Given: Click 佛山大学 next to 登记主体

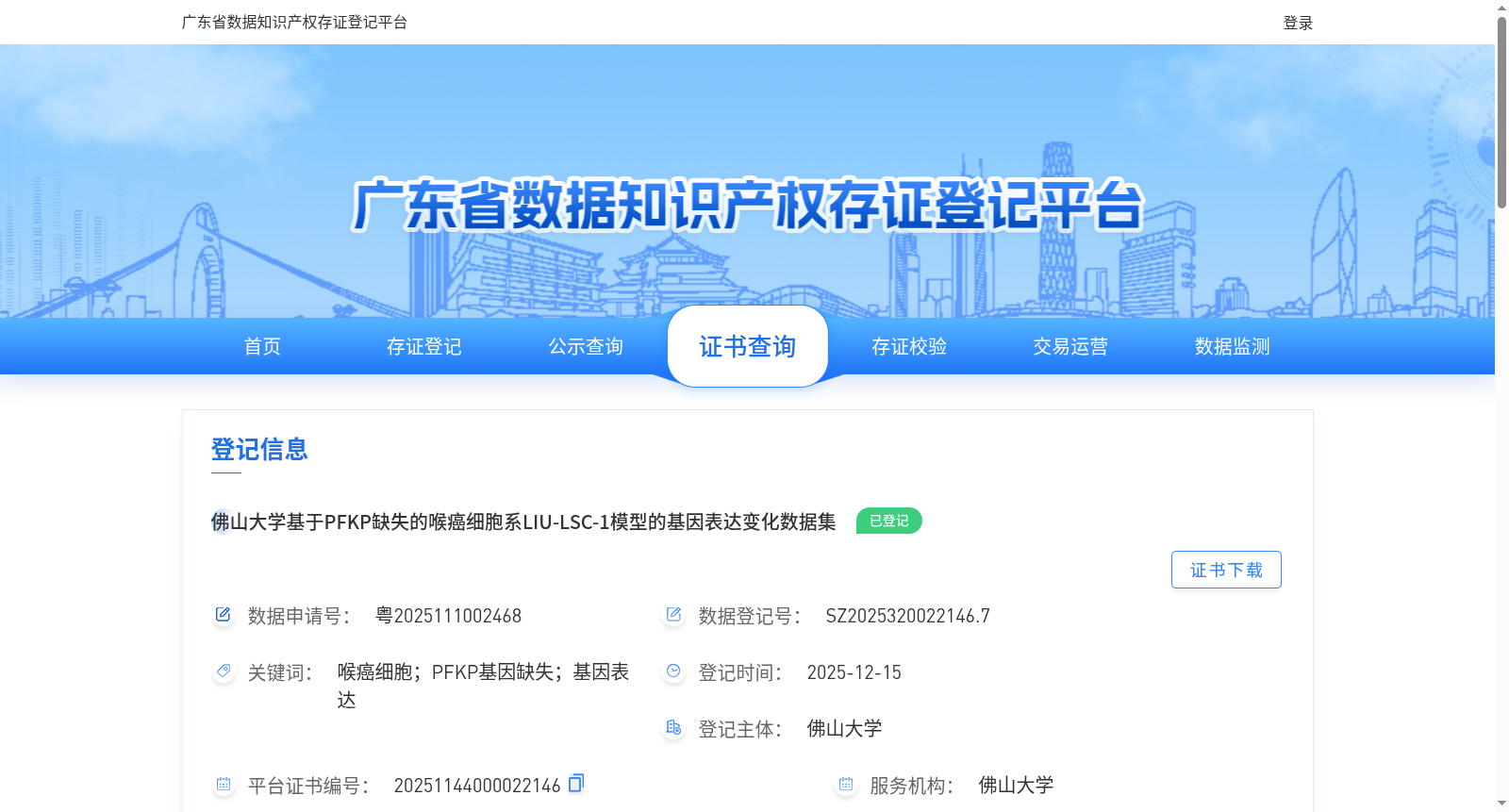Looking at the screenshot, I should coord(844,728).
